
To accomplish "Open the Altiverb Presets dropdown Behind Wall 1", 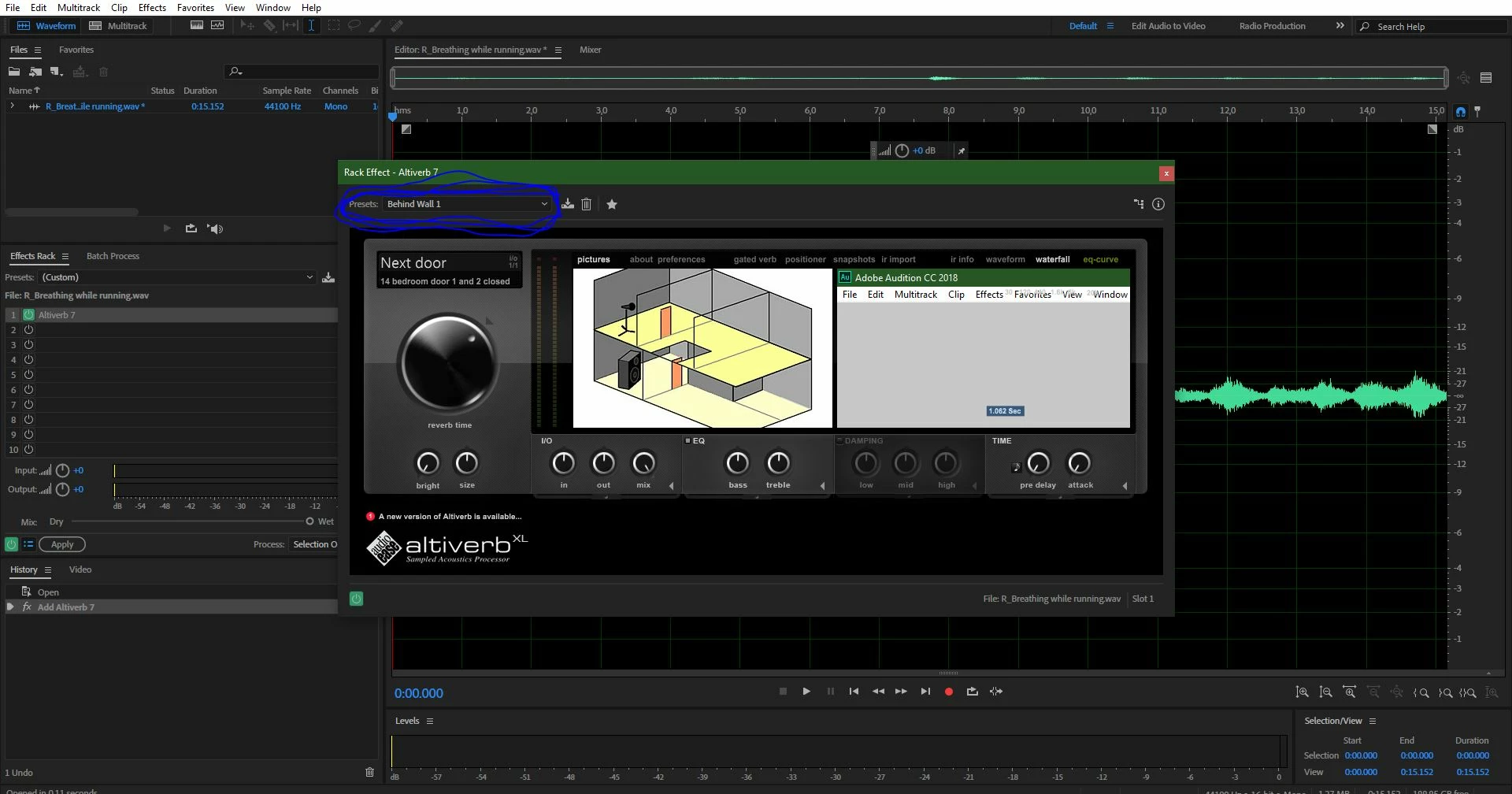I will tap(467, 204).
